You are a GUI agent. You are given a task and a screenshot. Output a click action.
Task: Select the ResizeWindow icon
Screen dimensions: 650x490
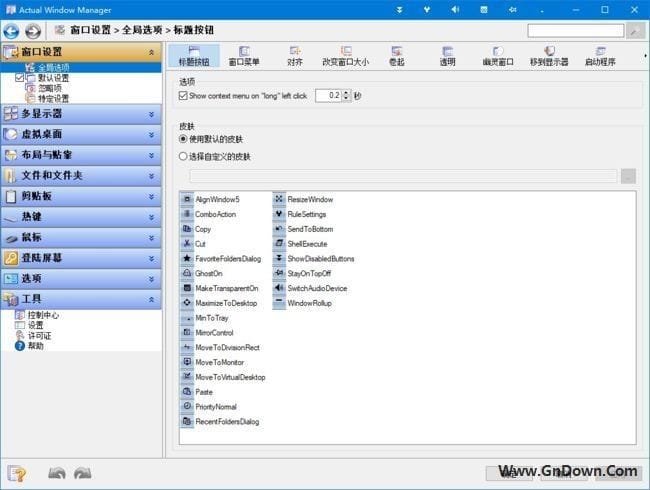click(279, 199)
